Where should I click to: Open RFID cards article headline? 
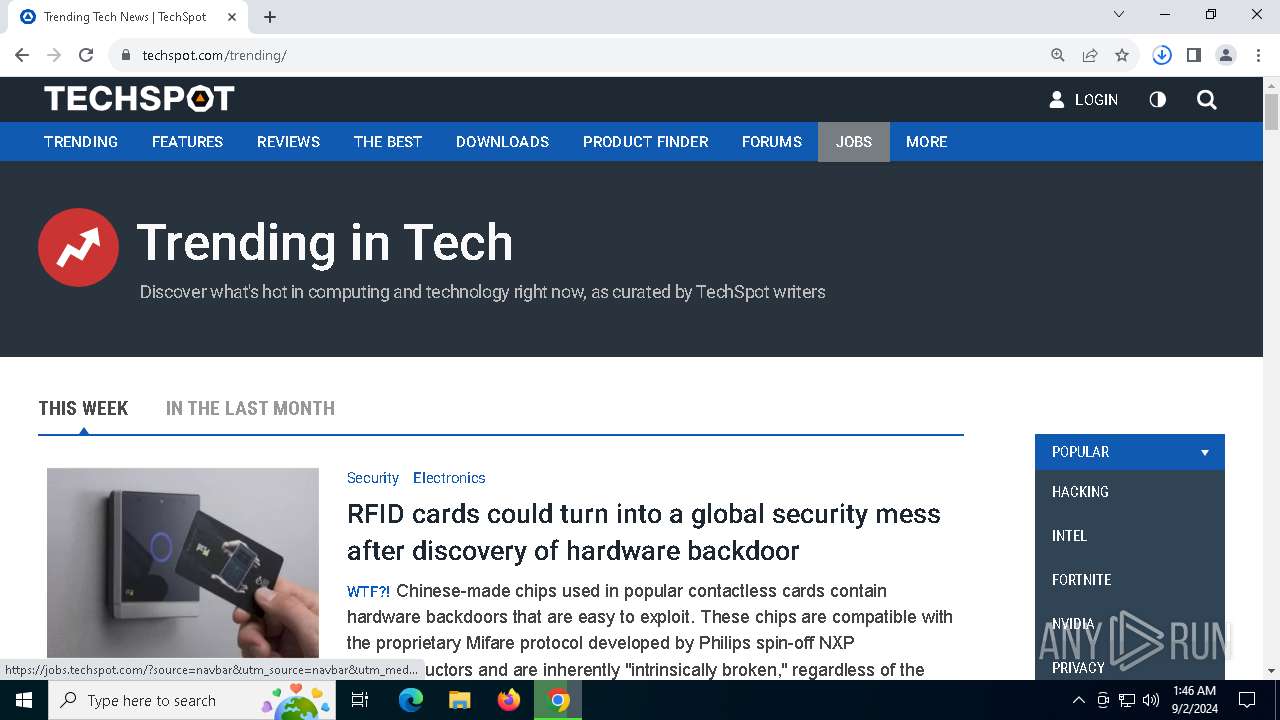tap(644, 532)
